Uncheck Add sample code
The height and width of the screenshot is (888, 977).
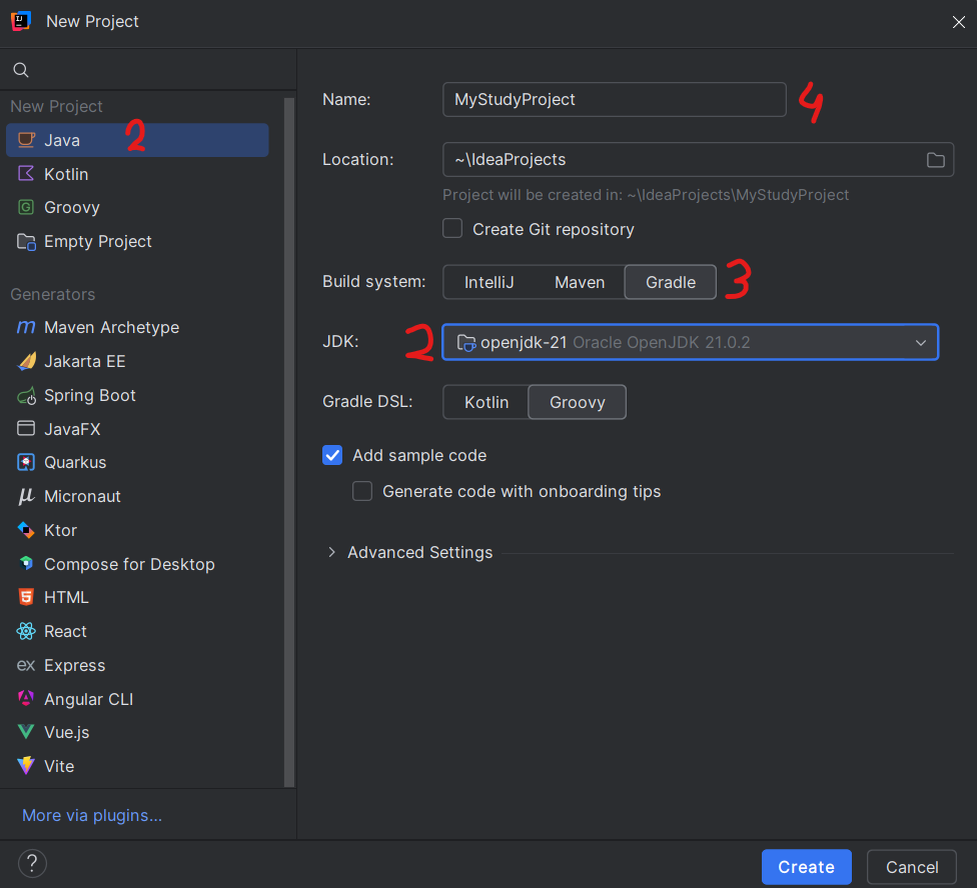coord(332,455)
